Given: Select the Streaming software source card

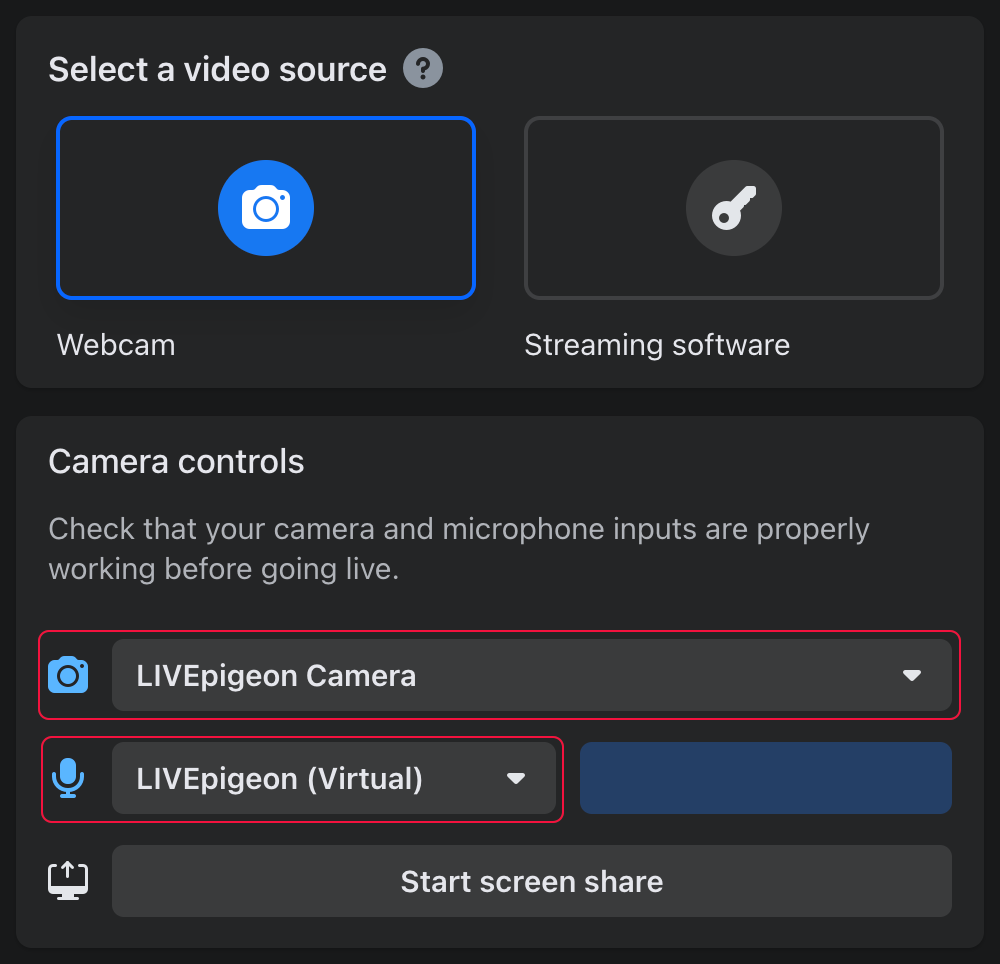Looking at the screenshot, I should pyautogui.click(x=733, y=208).
